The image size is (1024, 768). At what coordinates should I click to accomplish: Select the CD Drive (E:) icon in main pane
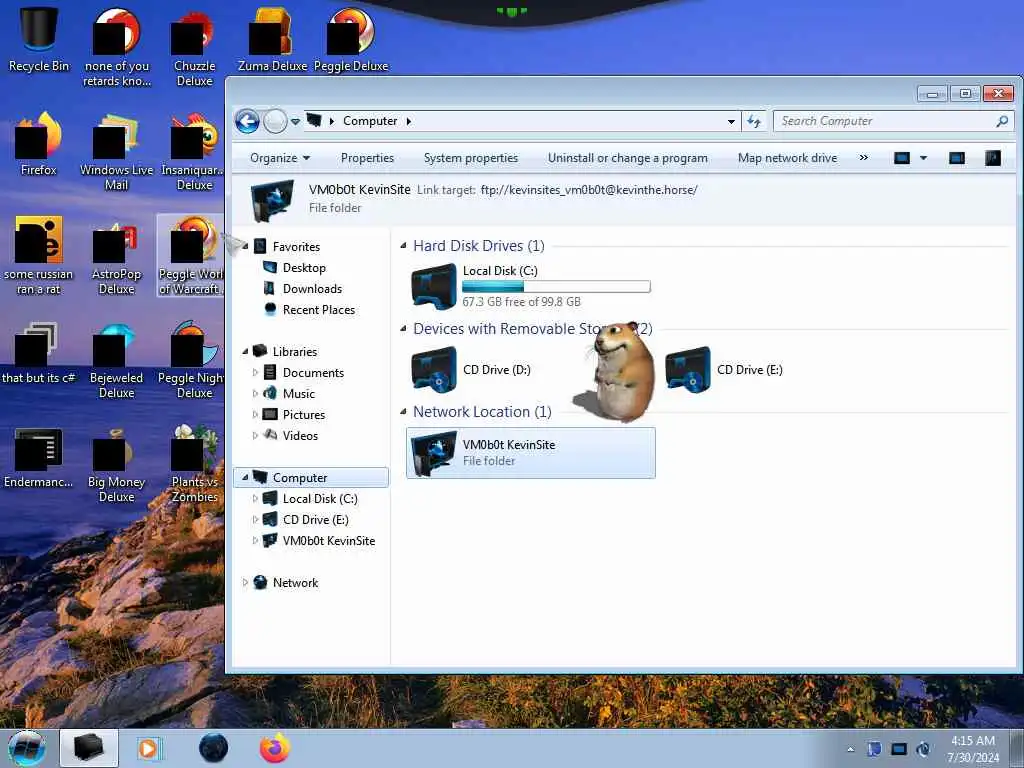point(688,370)
